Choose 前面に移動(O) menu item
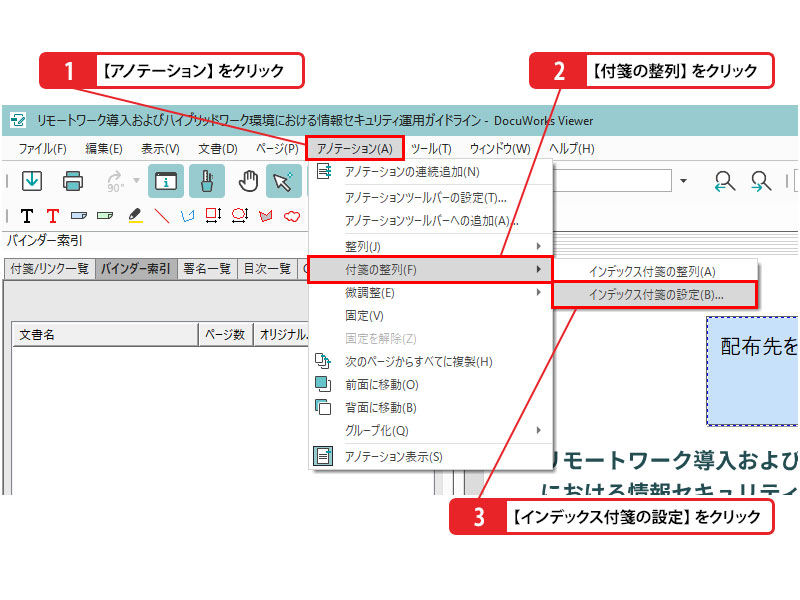The height and width of the screenshot is (600, 800). point(431,384)
